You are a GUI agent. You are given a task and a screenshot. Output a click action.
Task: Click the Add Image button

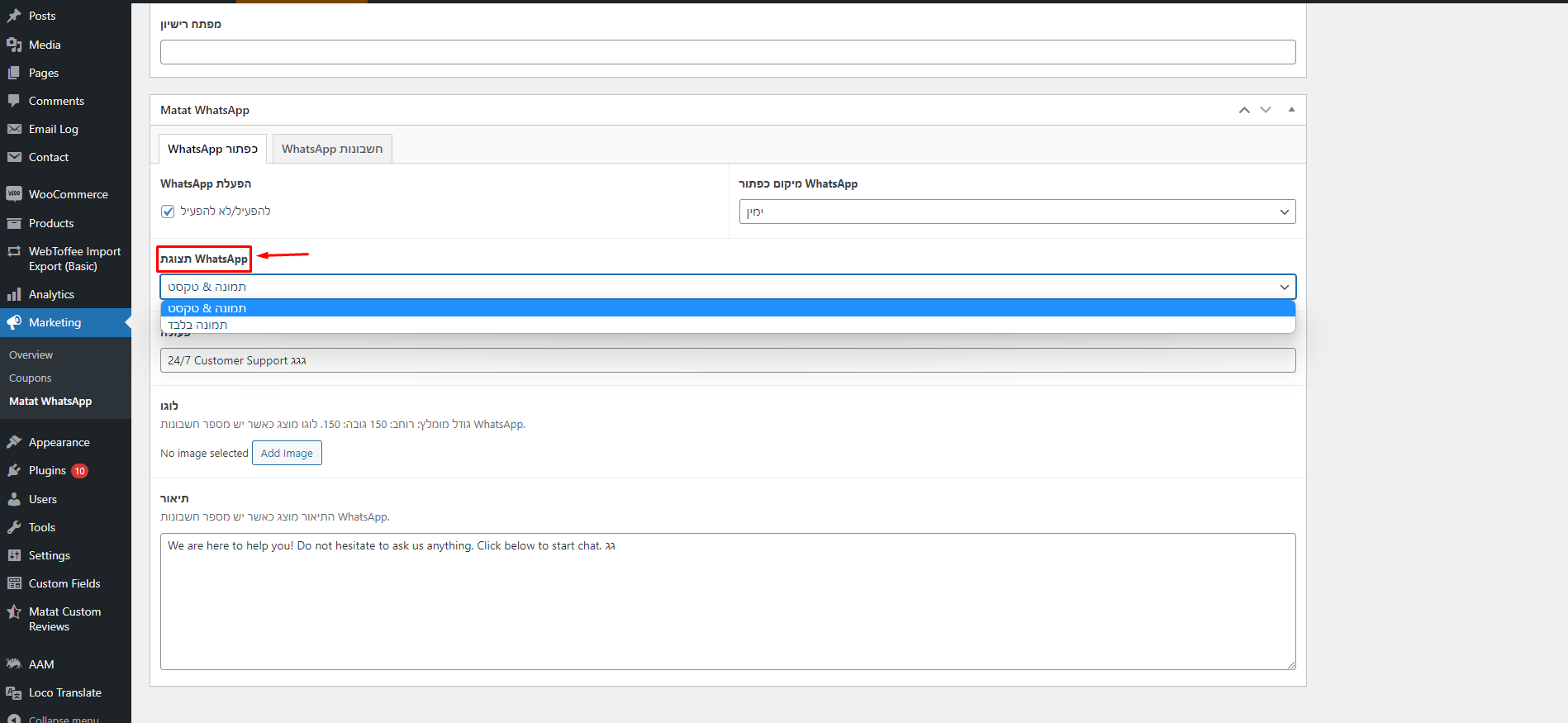click(x=287, y=453)
